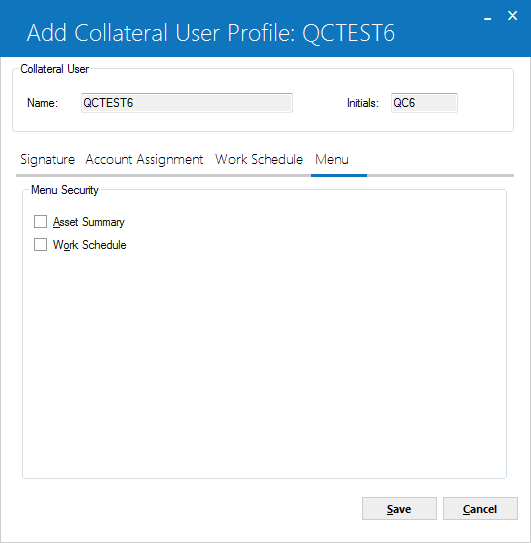
Task: Select the Menu tab
Action: click(x=332, y=160)
